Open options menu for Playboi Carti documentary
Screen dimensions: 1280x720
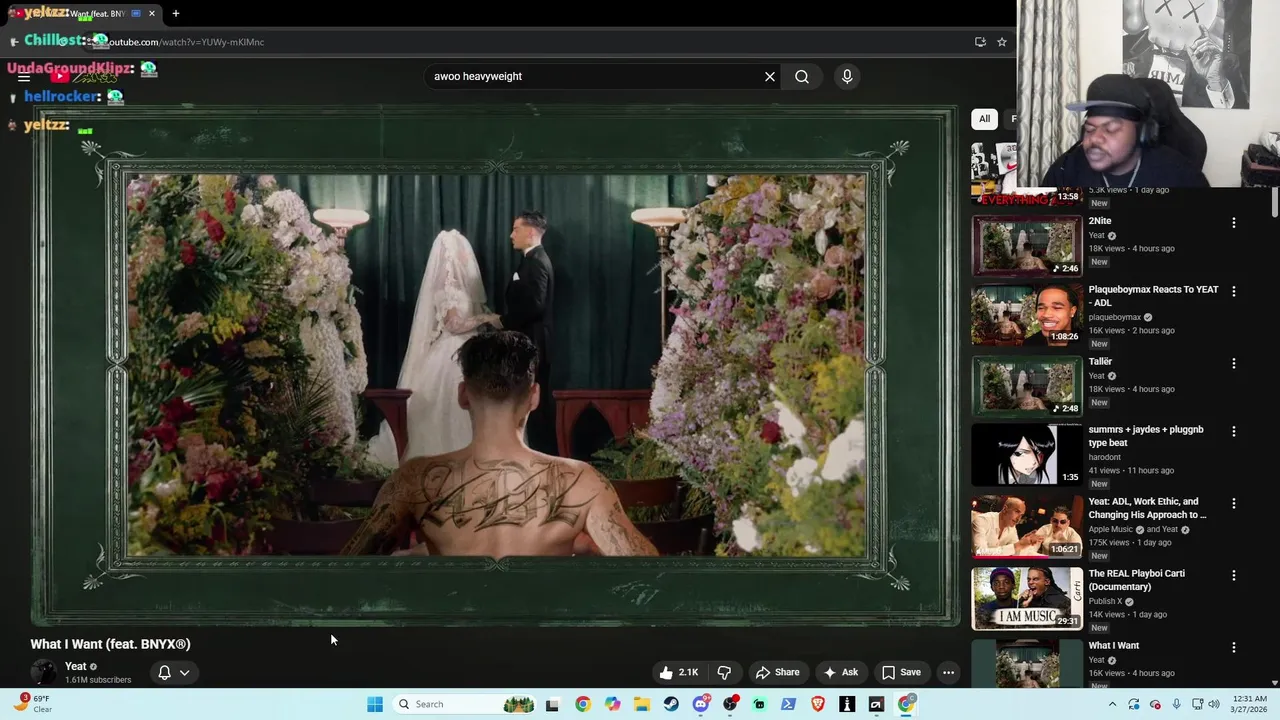(x=1233, y=575)
